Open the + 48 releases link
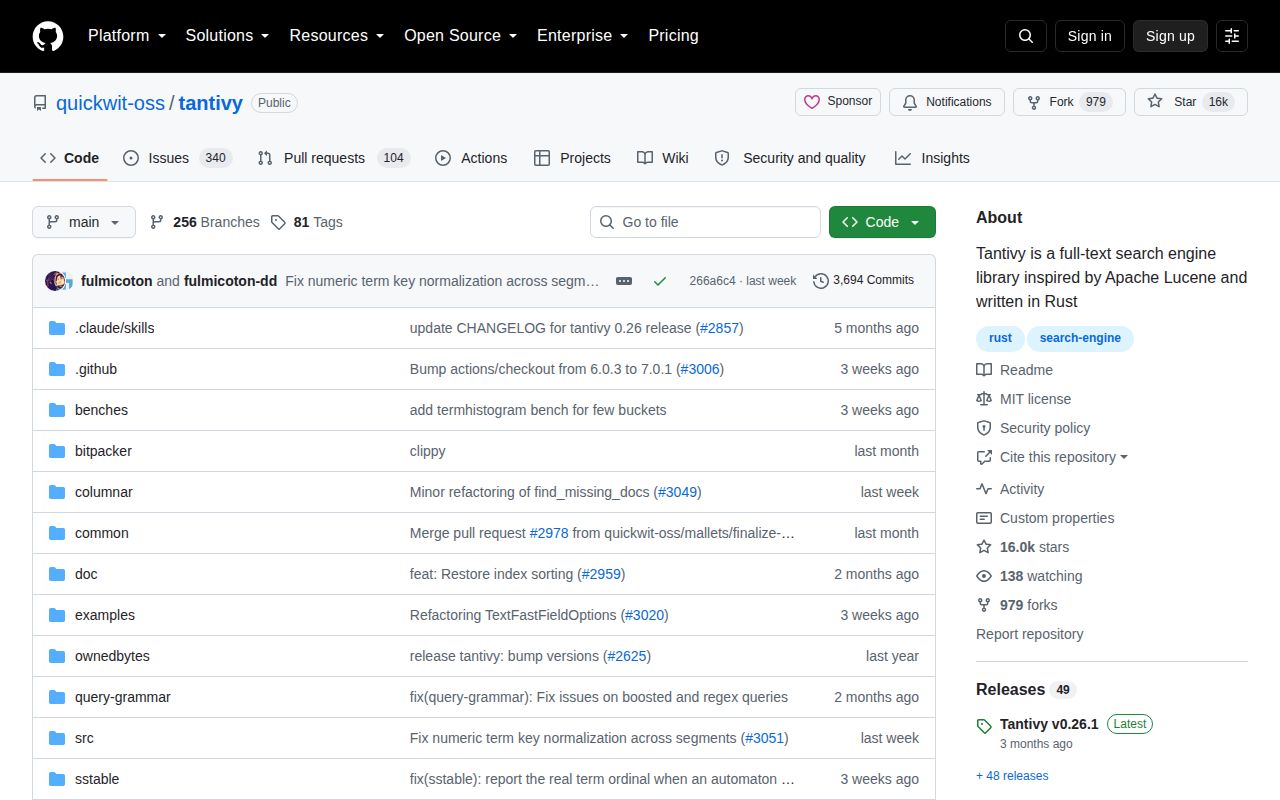 point(1012,776)
